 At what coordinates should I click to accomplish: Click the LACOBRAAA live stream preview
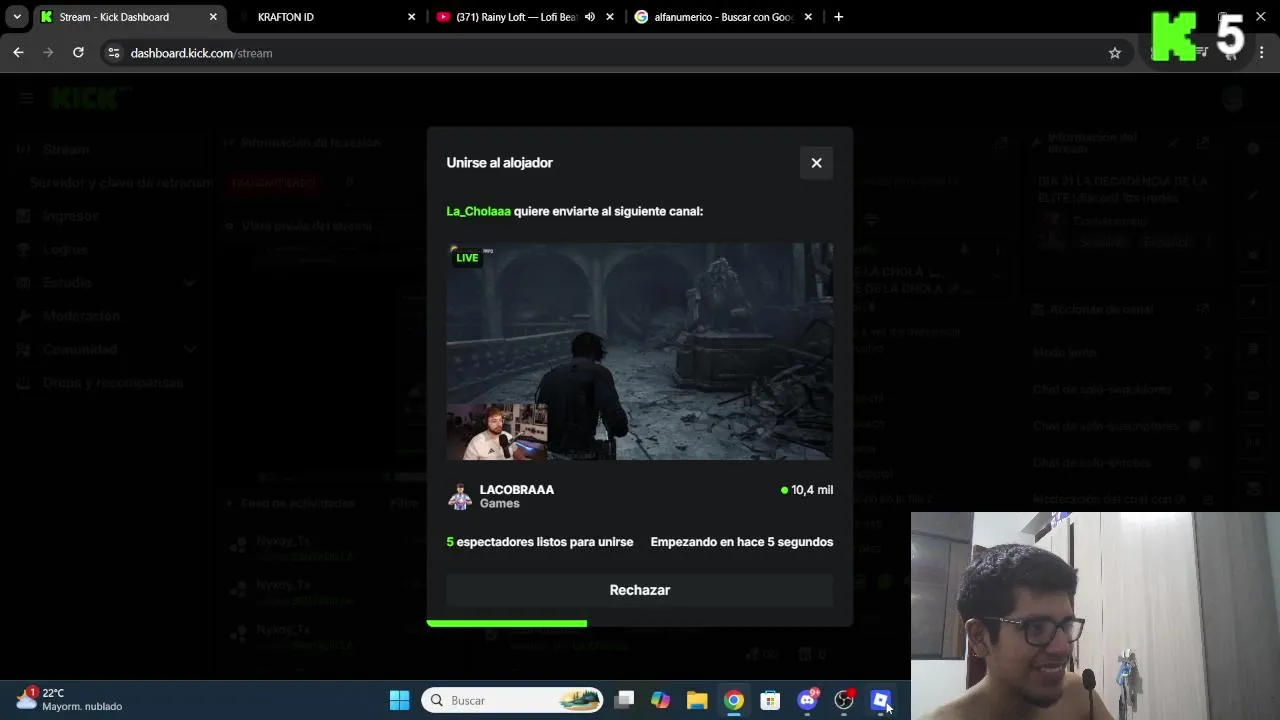click(640, 351)
